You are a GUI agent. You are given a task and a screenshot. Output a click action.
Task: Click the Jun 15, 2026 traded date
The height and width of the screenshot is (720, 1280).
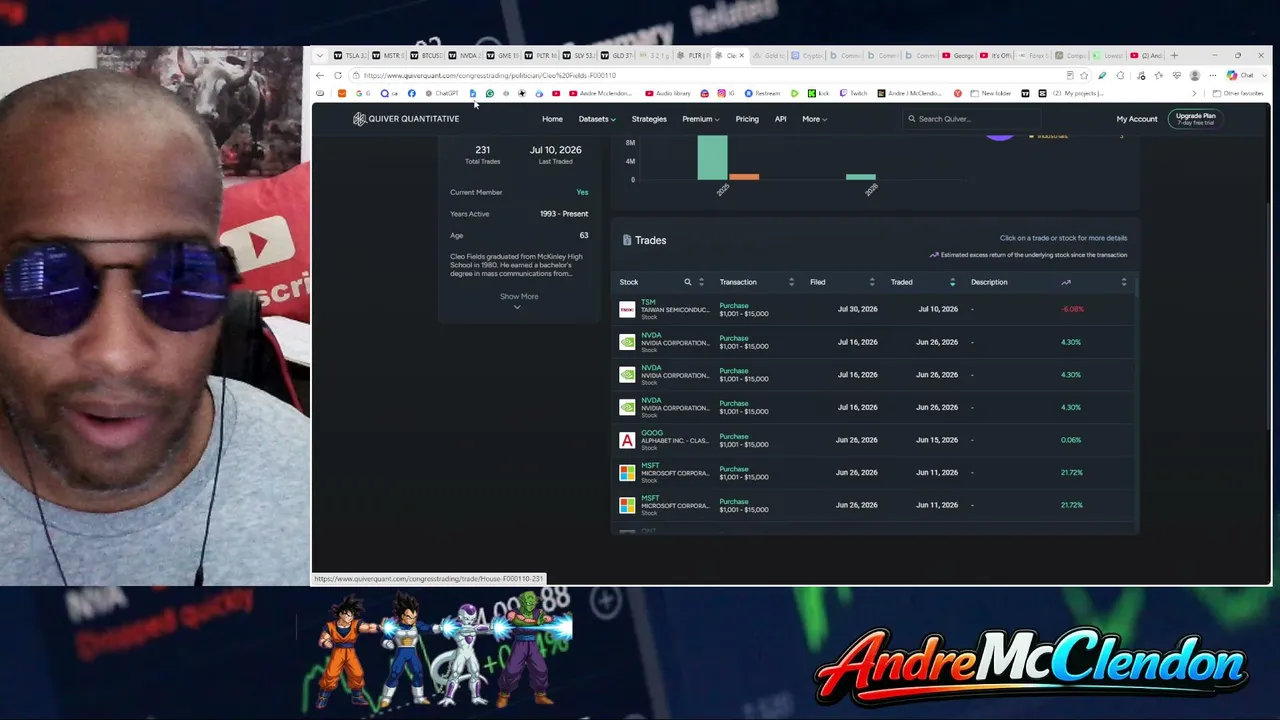937,440
